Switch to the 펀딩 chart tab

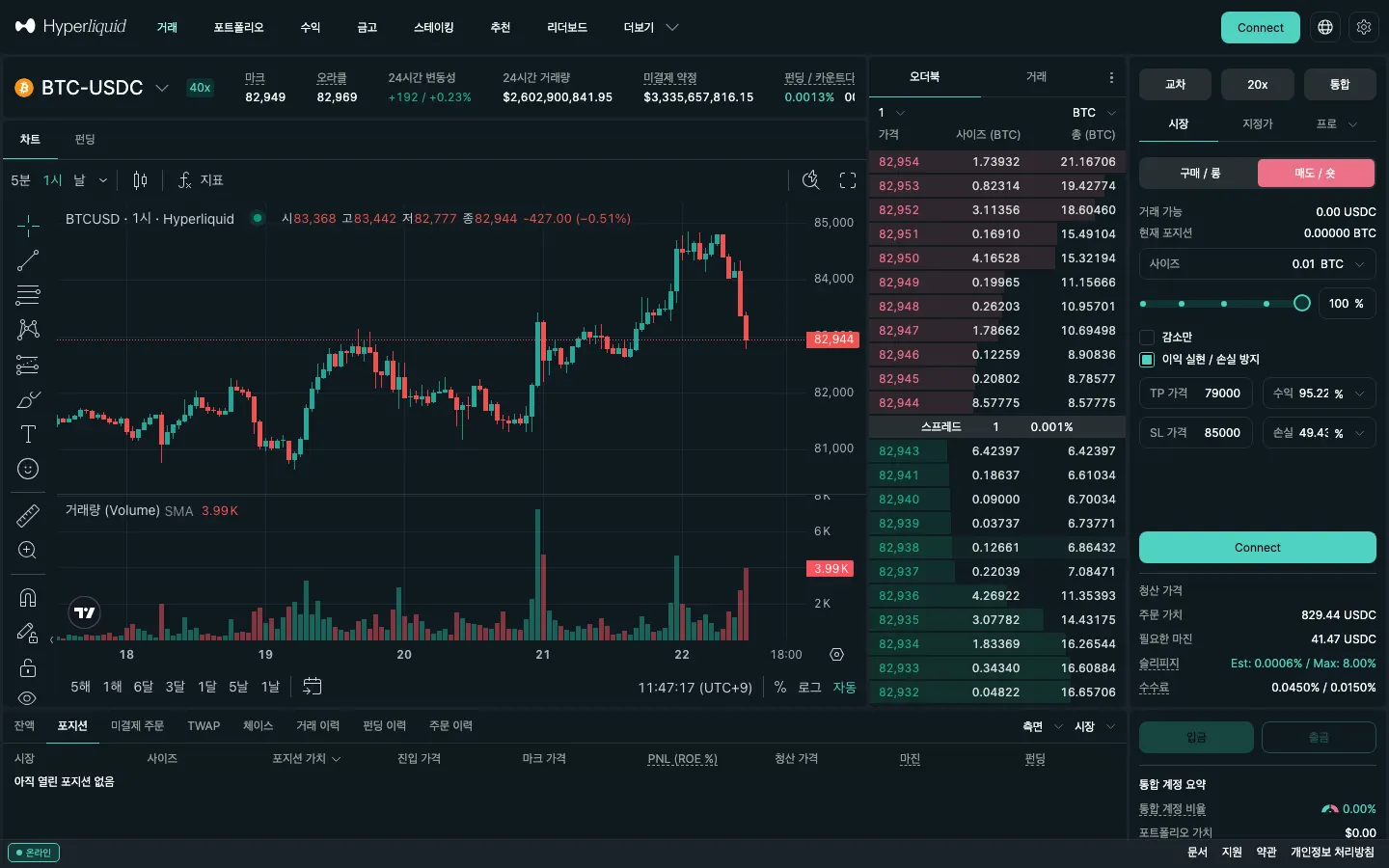pyautogui.click(x=85, y=140)
